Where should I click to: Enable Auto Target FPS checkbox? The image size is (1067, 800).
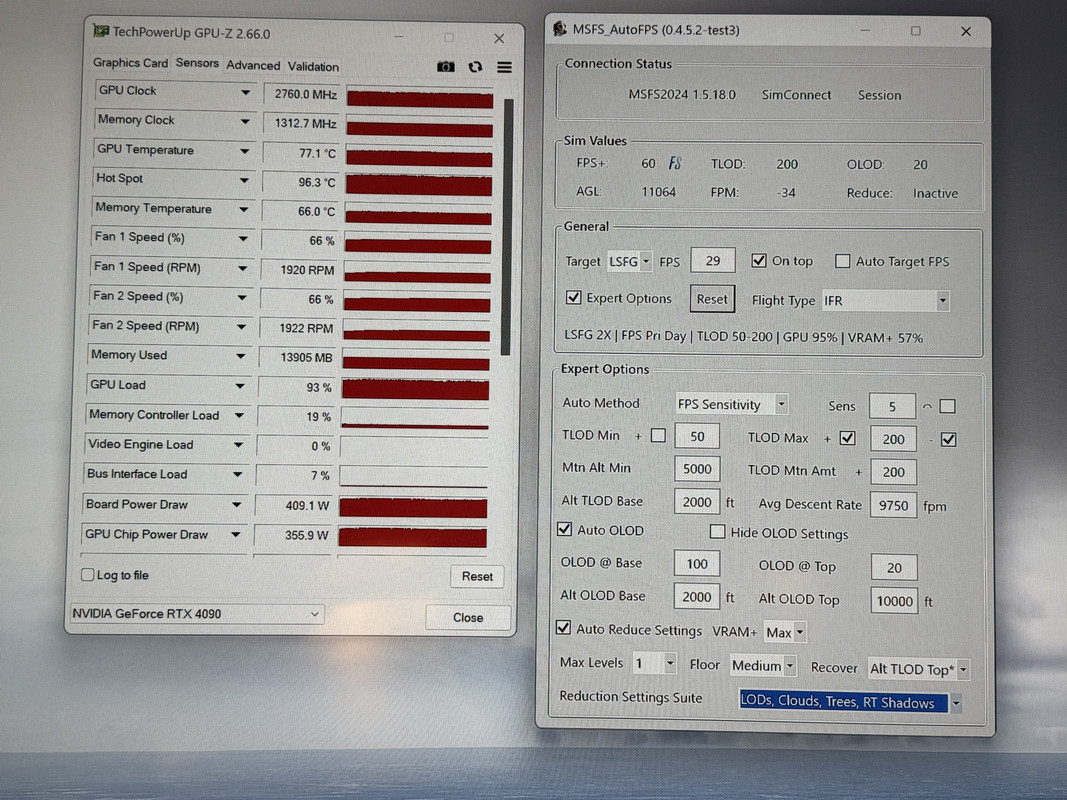coord(842,261)
